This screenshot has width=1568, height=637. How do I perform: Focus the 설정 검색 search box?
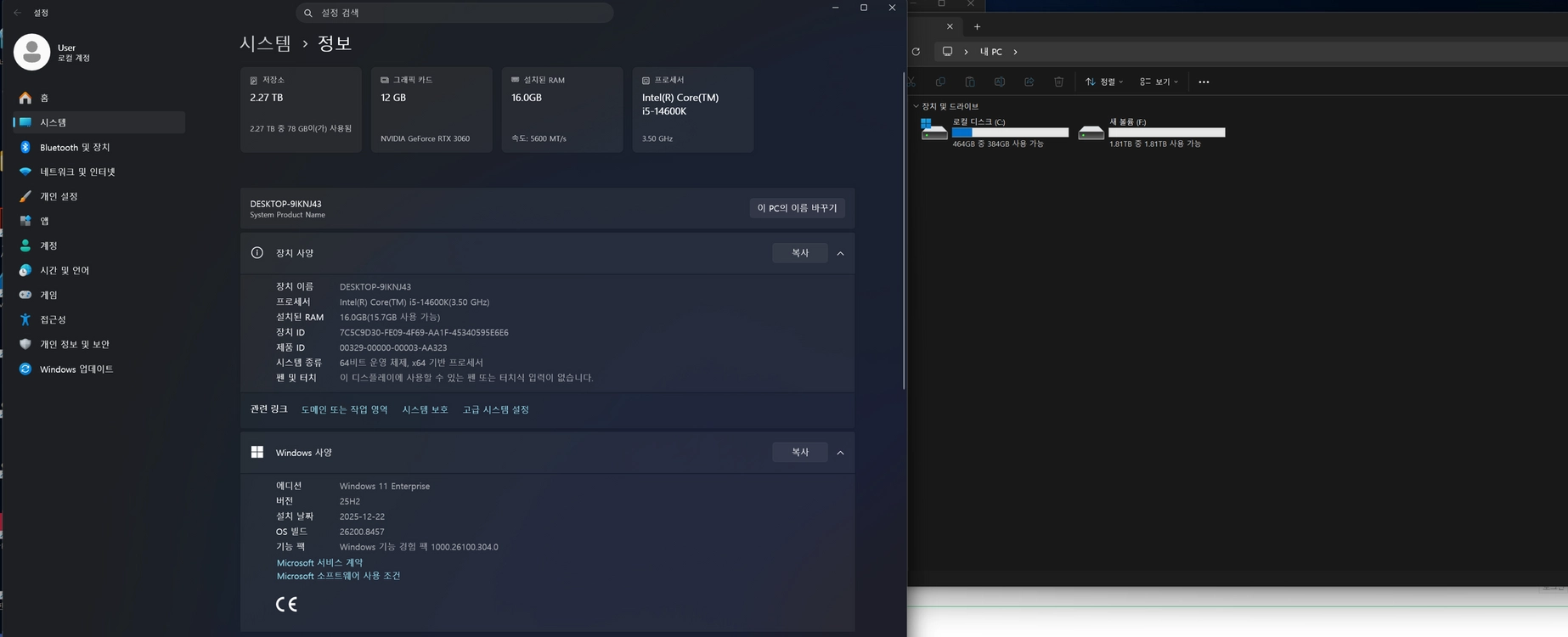tap(454, 13)
